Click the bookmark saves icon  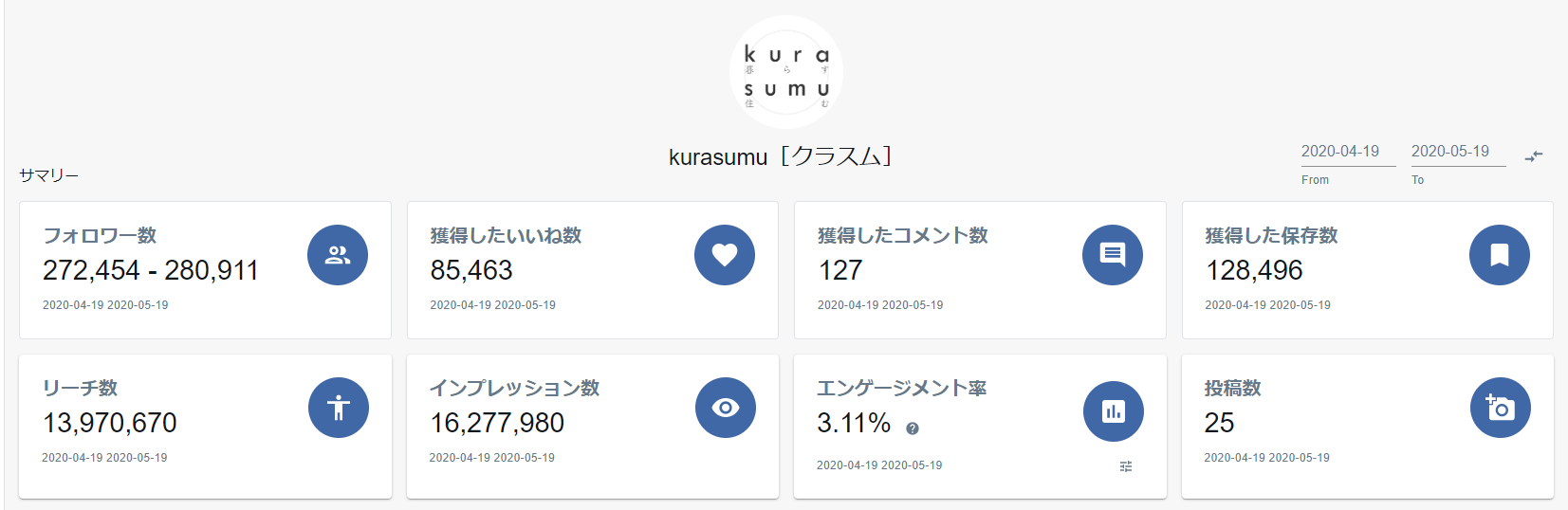(x=1500, y=255)
